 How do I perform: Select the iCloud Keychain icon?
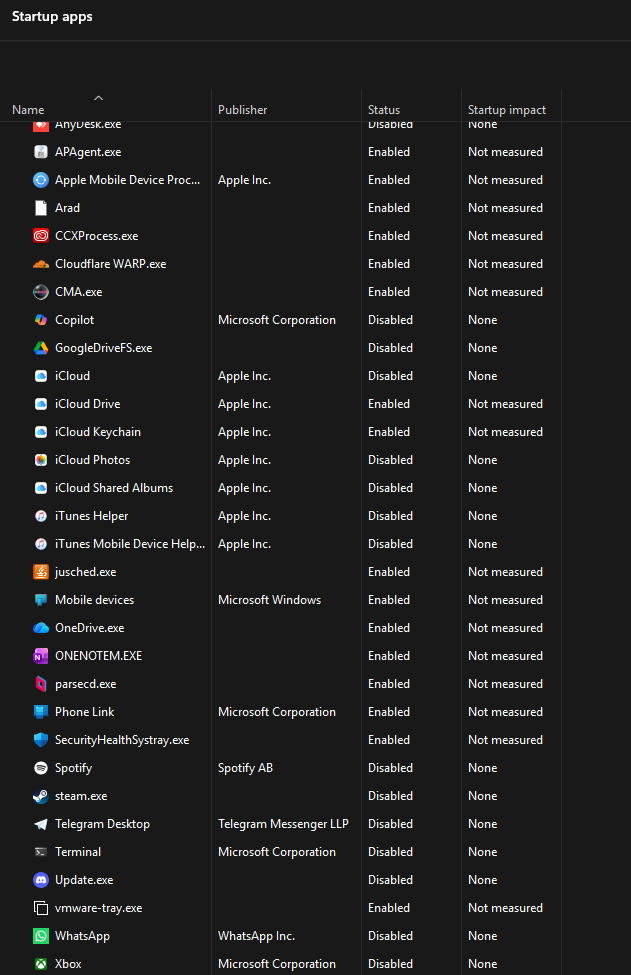(41, 432)
